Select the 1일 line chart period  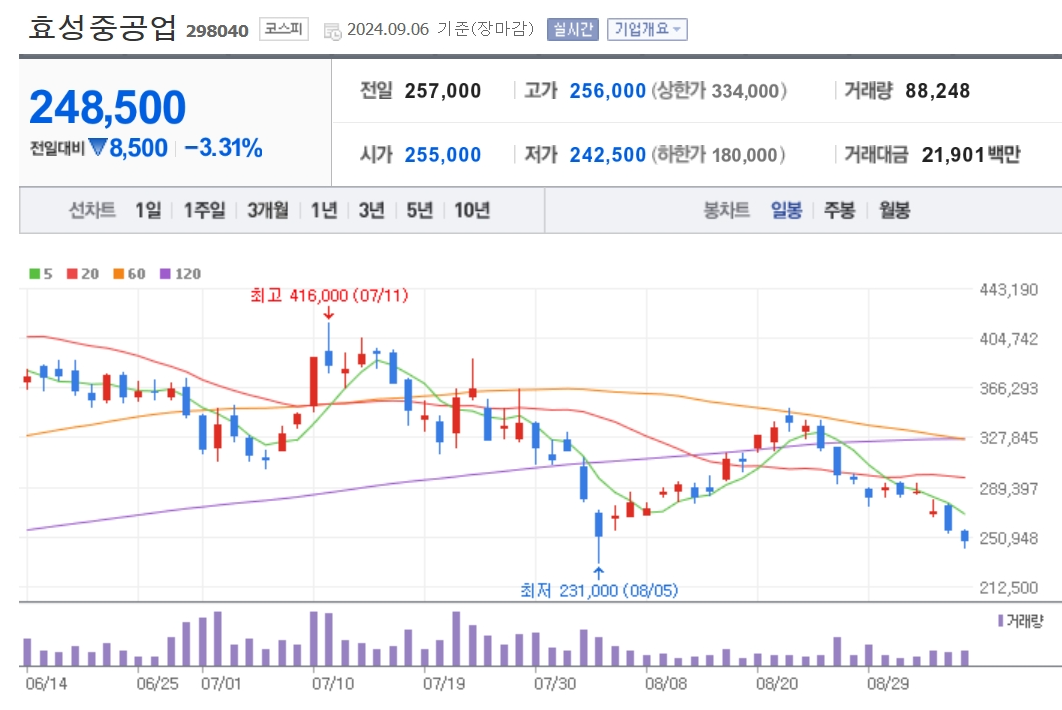[148, 210]
